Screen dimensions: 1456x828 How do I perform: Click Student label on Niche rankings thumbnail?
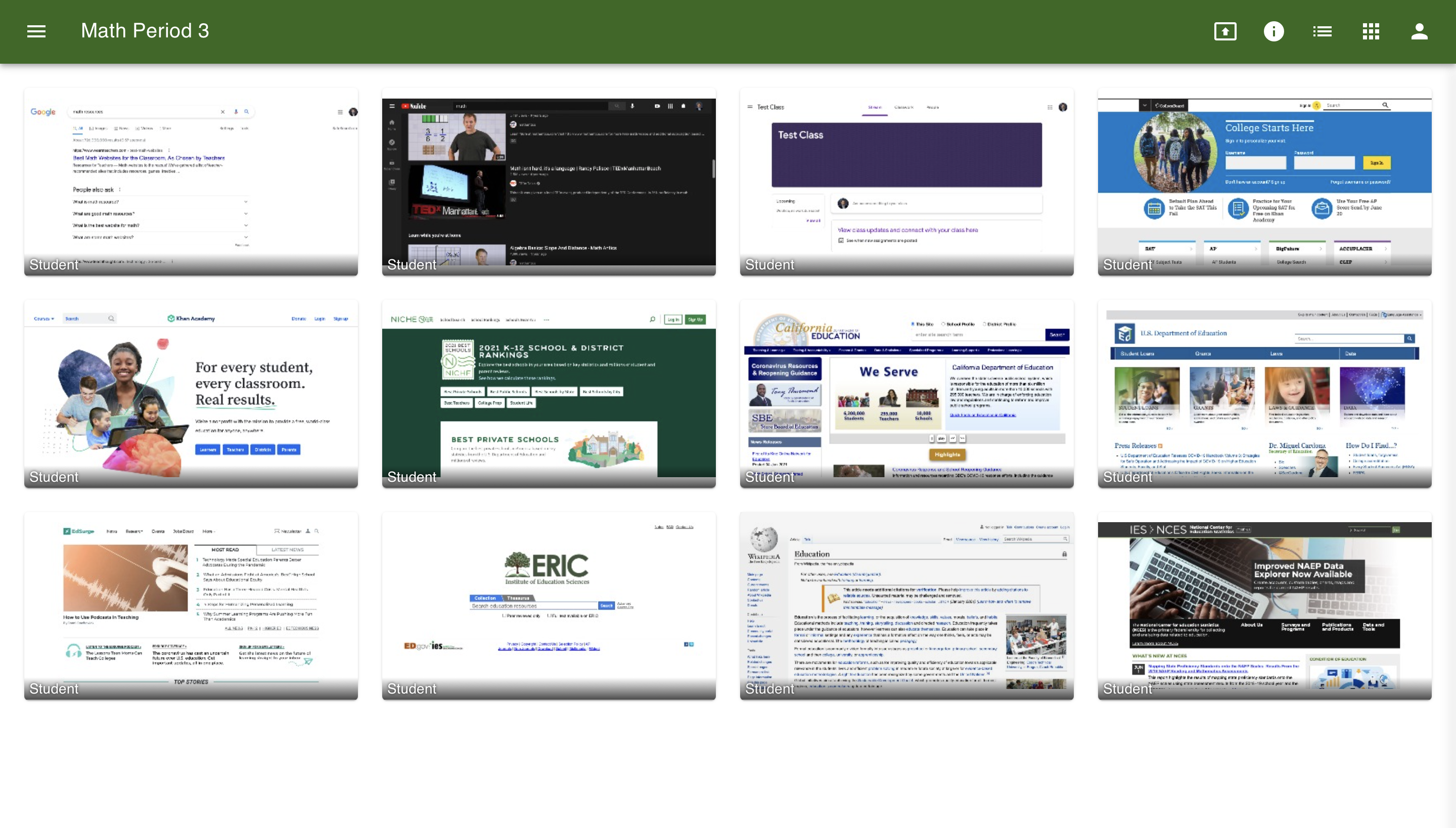[x=412, y=477]
